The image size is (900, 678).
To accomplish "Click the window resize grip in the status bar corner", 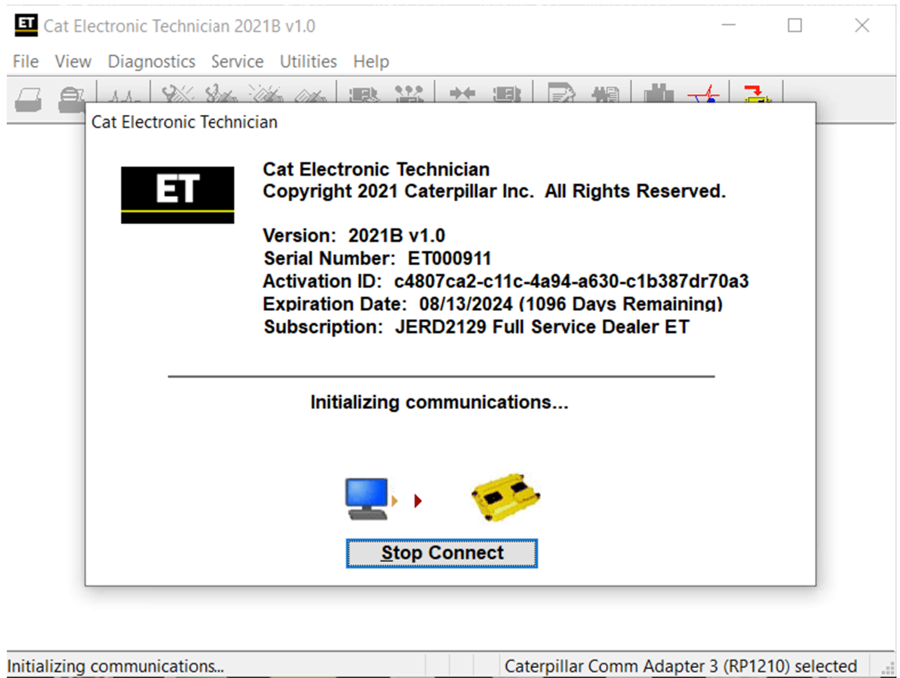I will coord(889,667).
